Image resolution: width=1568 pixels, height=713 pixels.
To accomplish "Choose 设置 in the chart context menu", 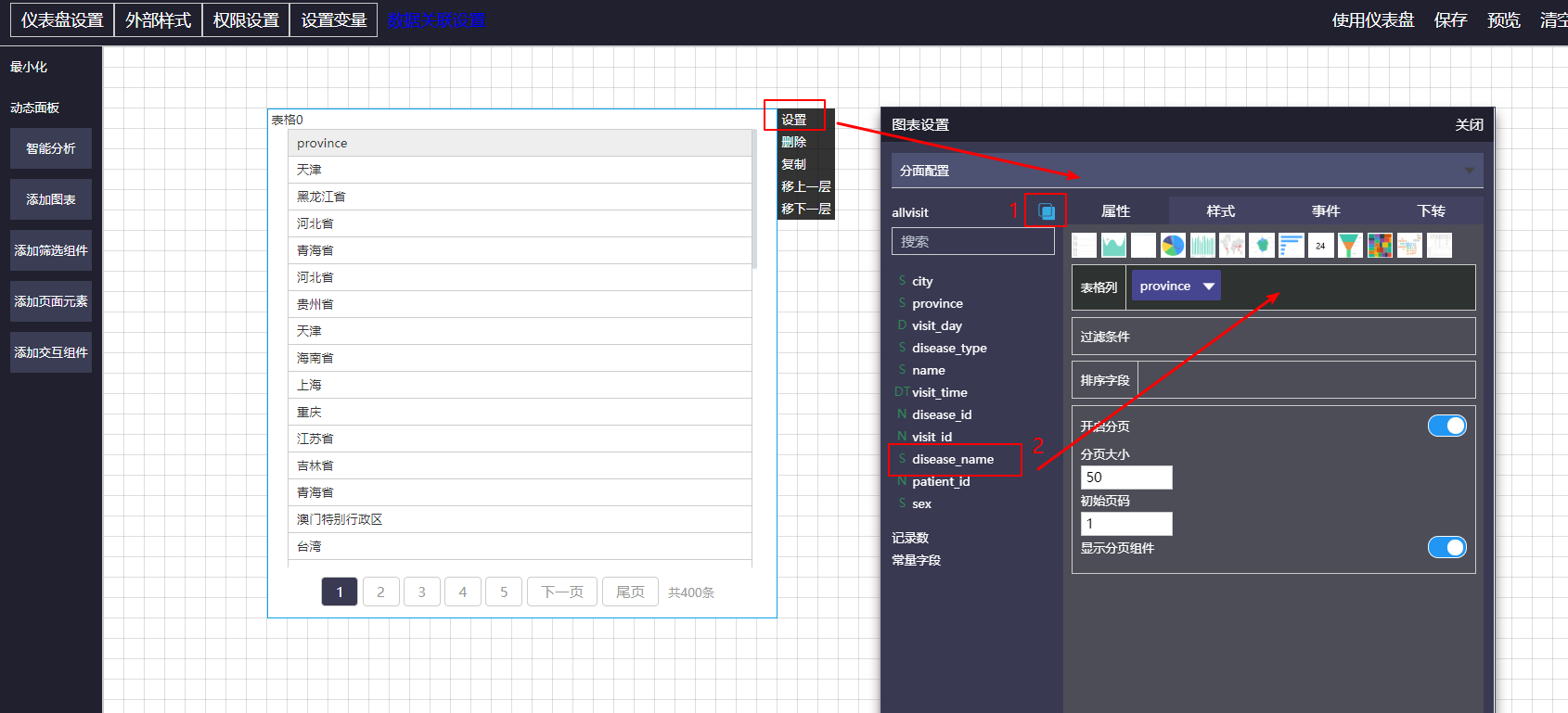I will (x=794, y=120).
